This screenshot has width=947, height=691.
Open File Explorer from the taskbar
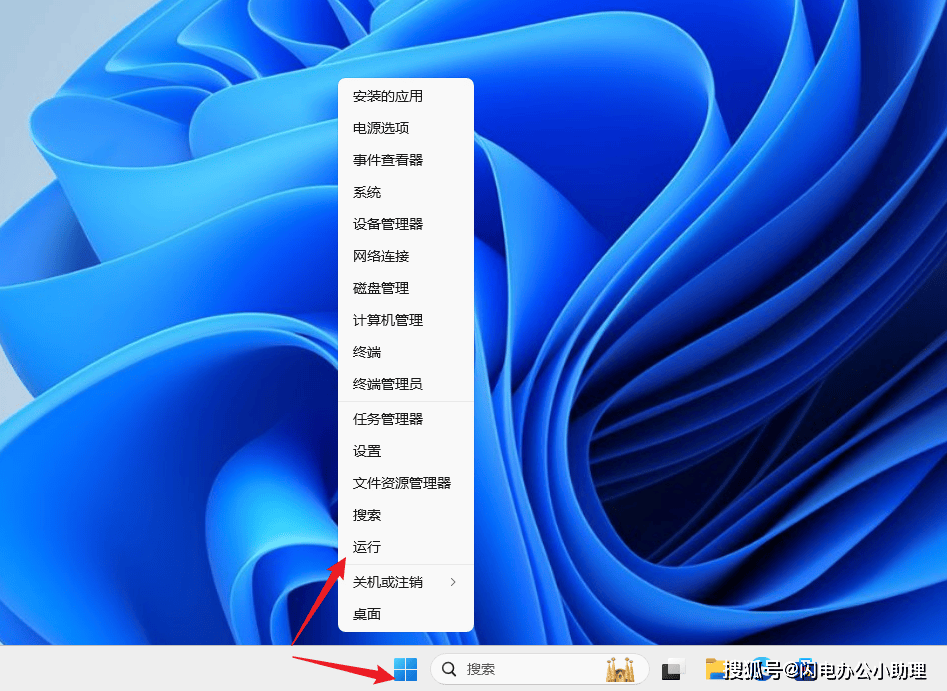(716, 669)
